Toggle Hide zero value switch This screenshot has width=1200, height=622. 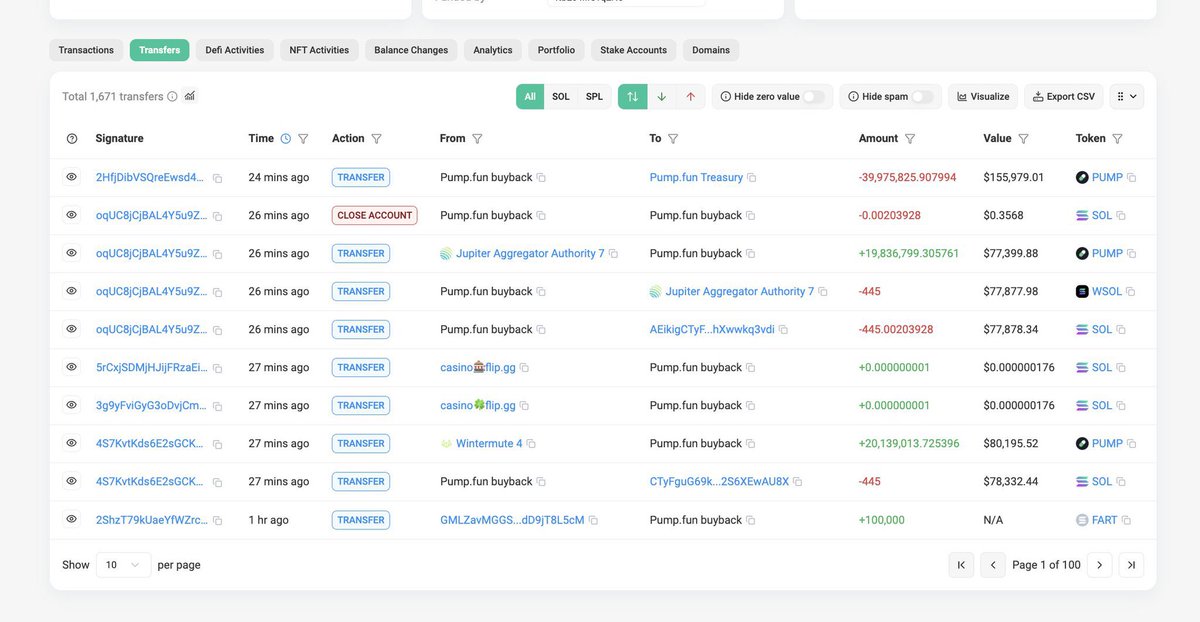814,97
